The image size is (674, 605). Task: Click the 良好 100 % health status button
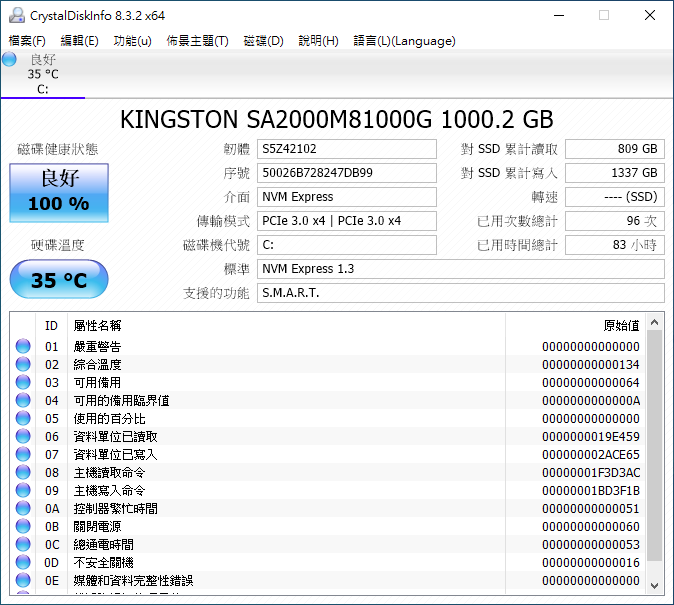(x=59, y=193)
